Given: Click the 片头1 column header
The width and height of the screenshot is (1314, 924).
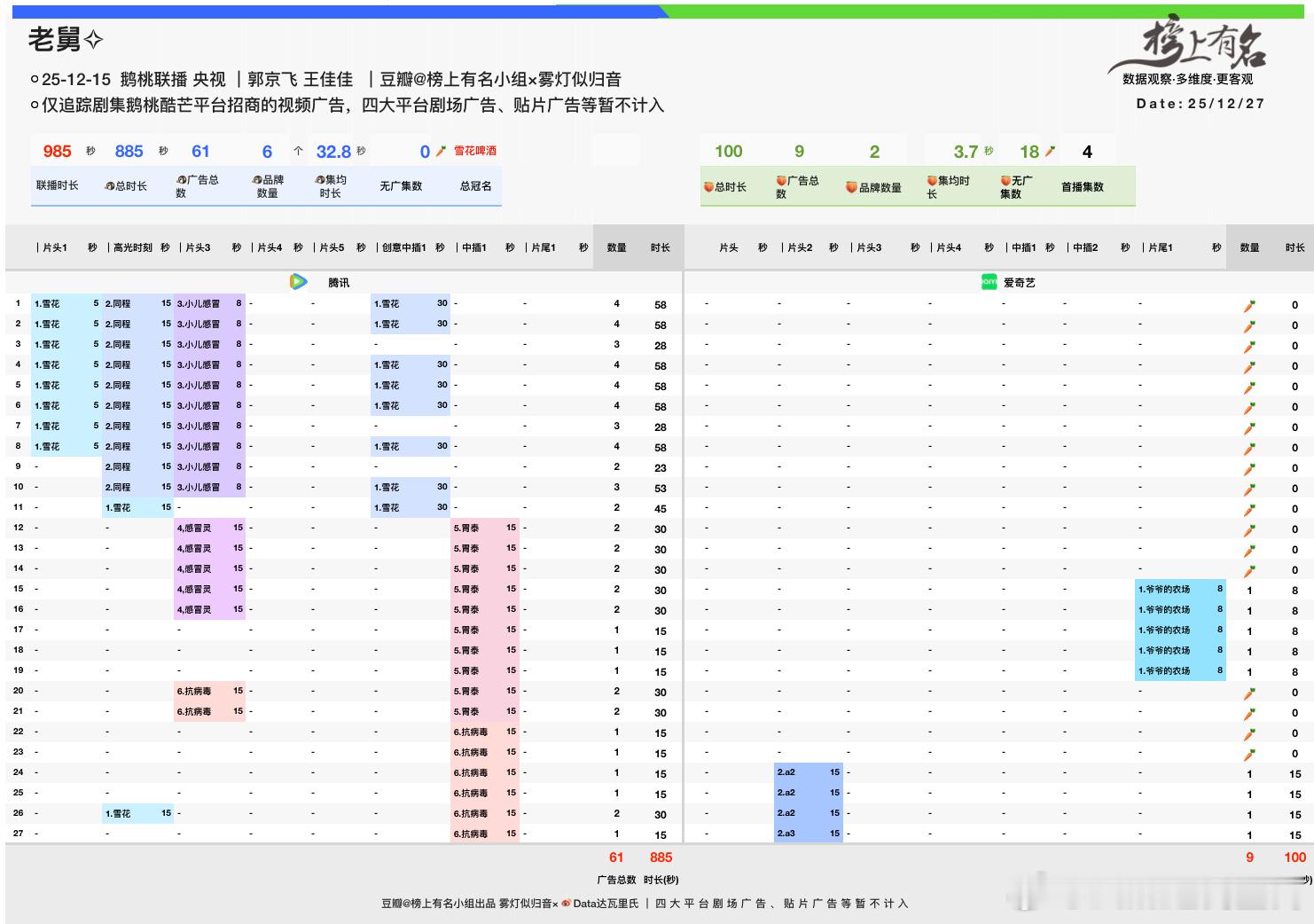Looking at the screenshot, I should 53,247.
